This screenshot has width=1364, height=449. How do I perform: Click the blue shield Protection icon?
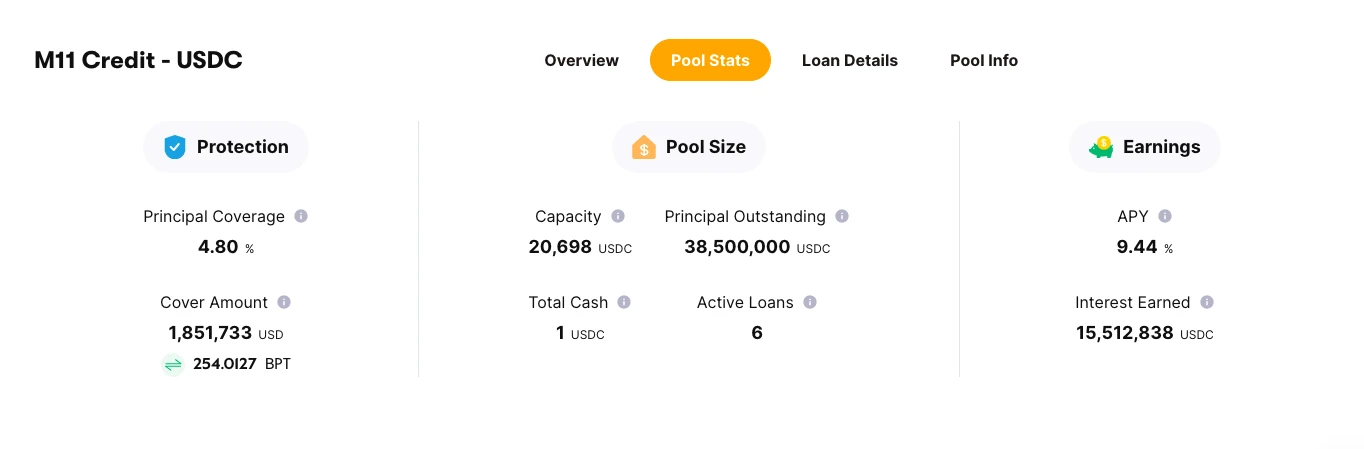pos(175,147)
